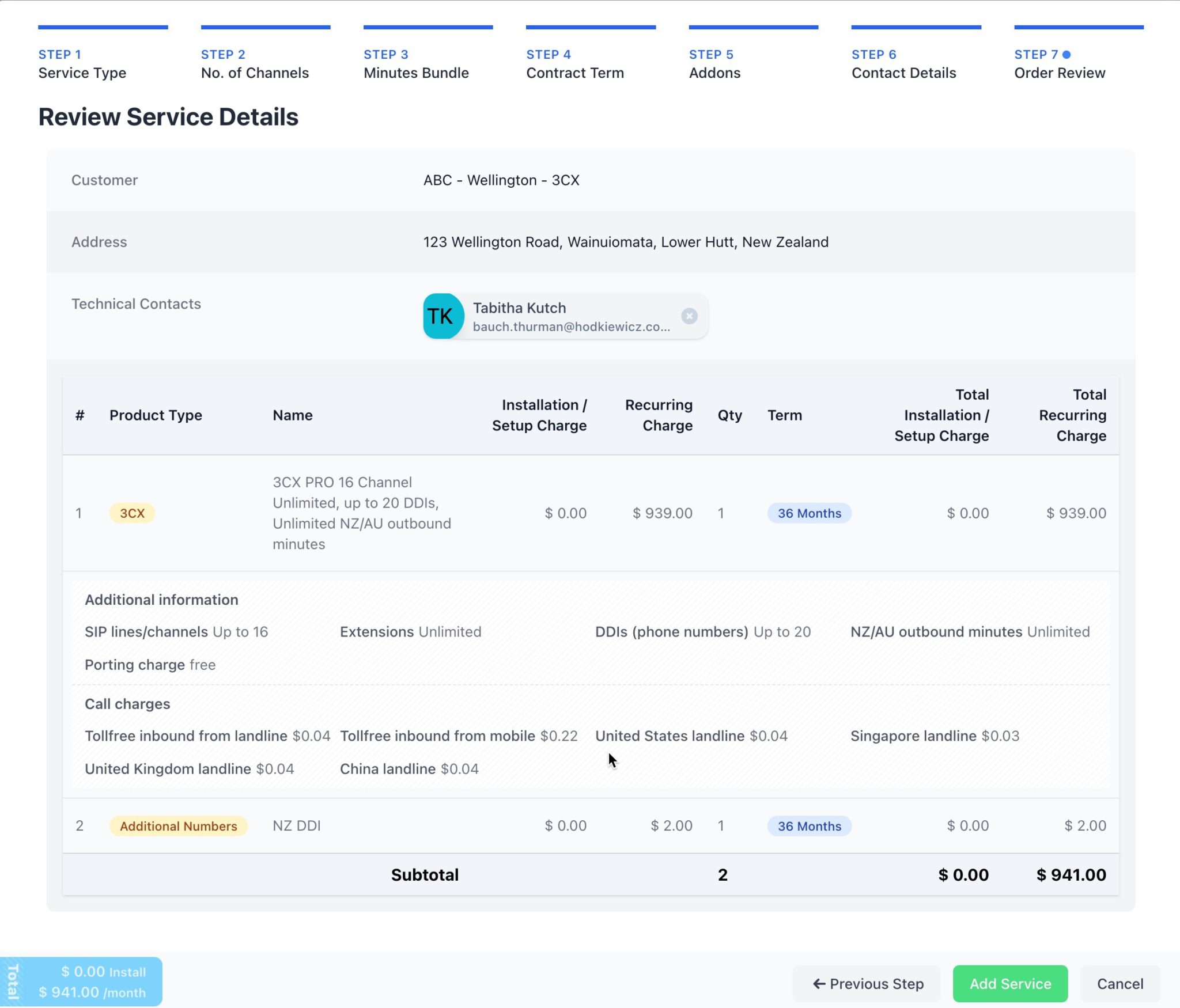Click the Recurring Charge column header
Viewport: 1180px width, 1008px height.
pyautogui.click(x=659, y=415)
